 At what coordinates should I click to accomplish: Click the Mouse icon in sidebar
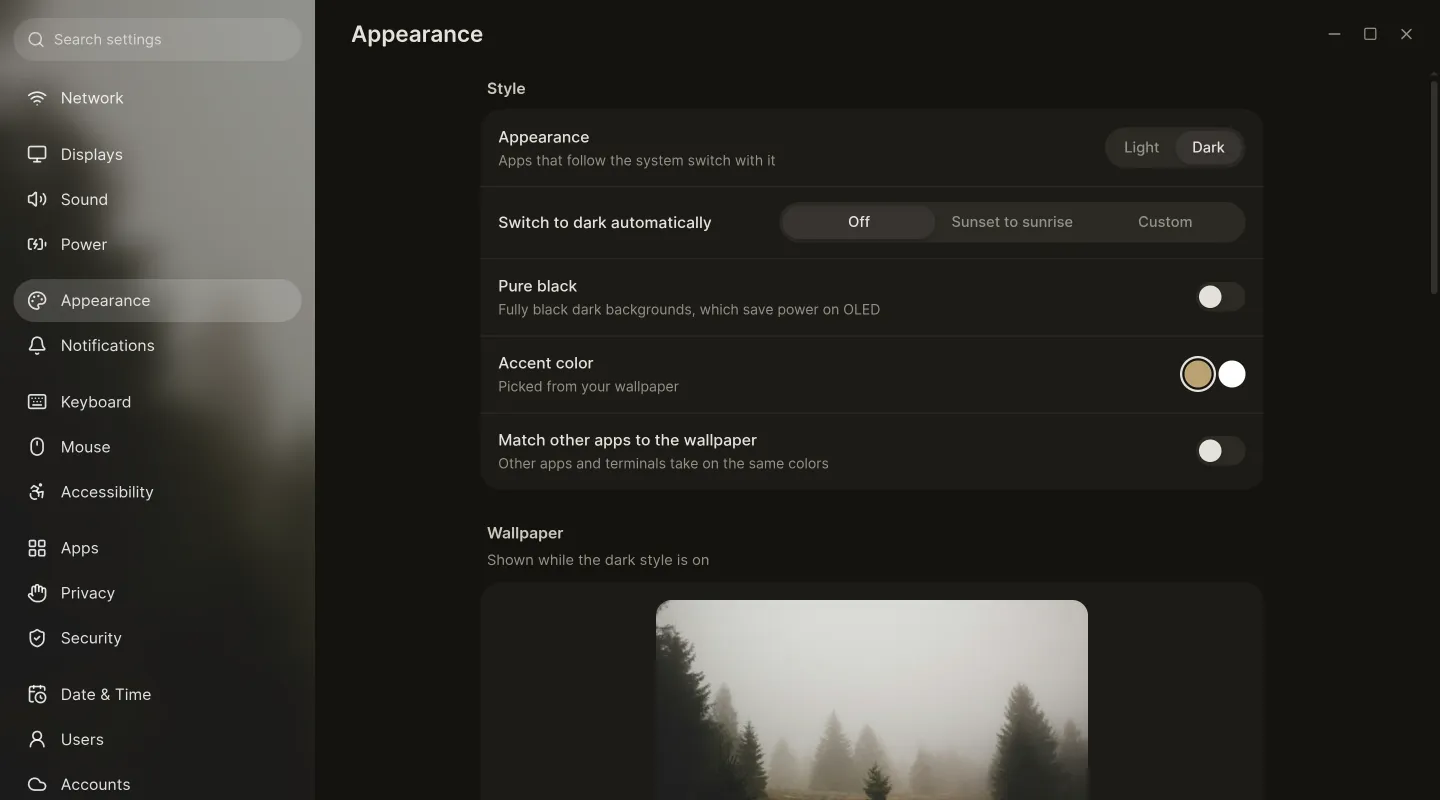point(37,447)
